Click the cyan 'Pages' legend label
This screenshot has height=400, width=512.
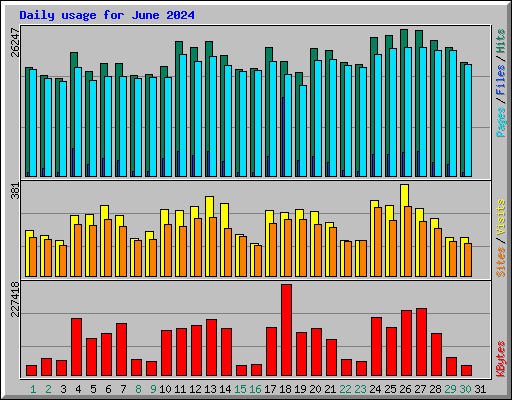501,122
